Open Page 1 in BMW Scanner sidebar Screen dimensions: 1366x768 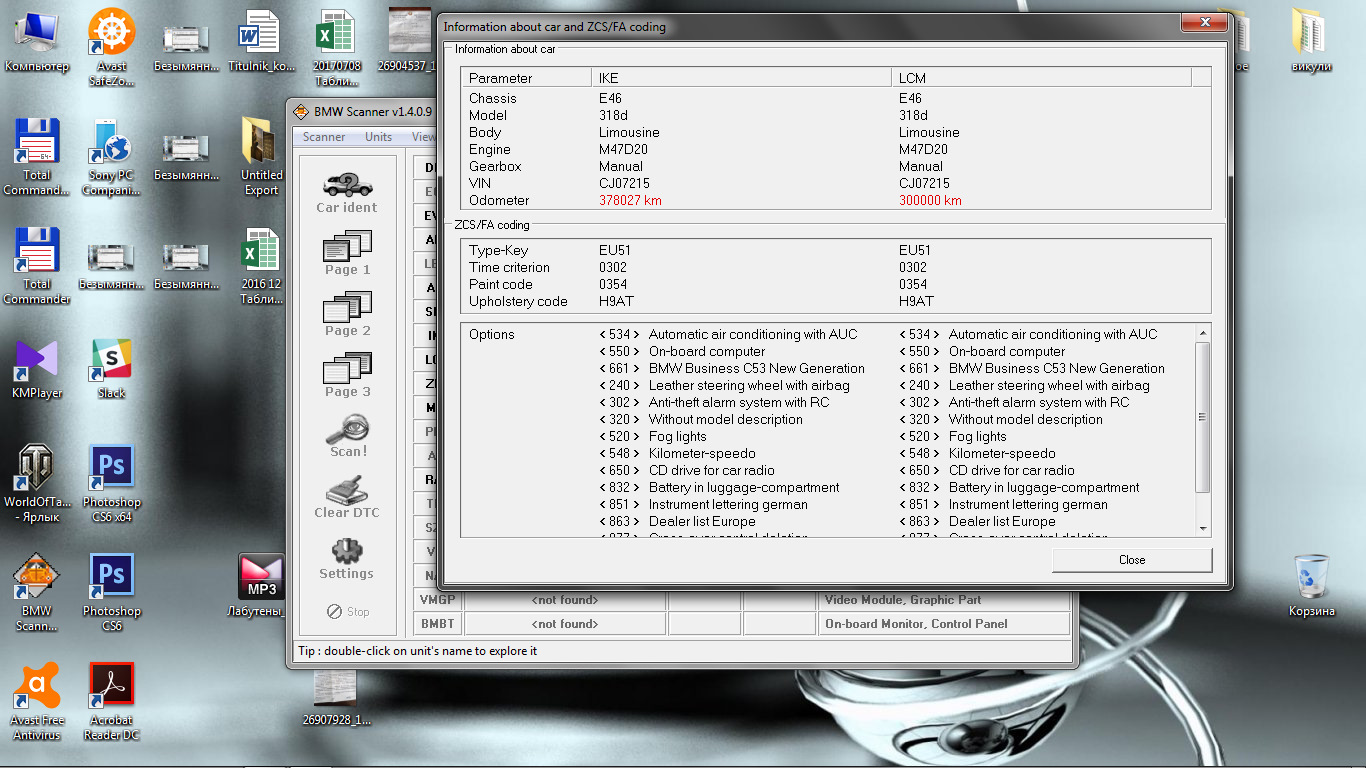tap(347, 253)
